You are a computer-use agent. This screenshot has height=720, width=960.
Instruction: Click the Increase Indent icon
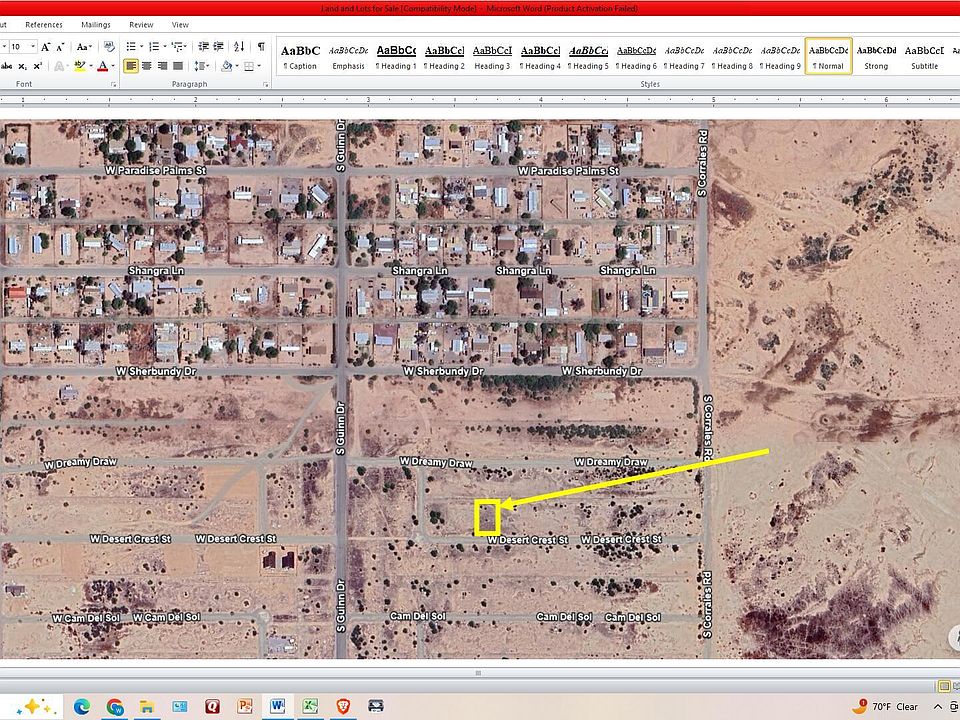tap(218, 47)
